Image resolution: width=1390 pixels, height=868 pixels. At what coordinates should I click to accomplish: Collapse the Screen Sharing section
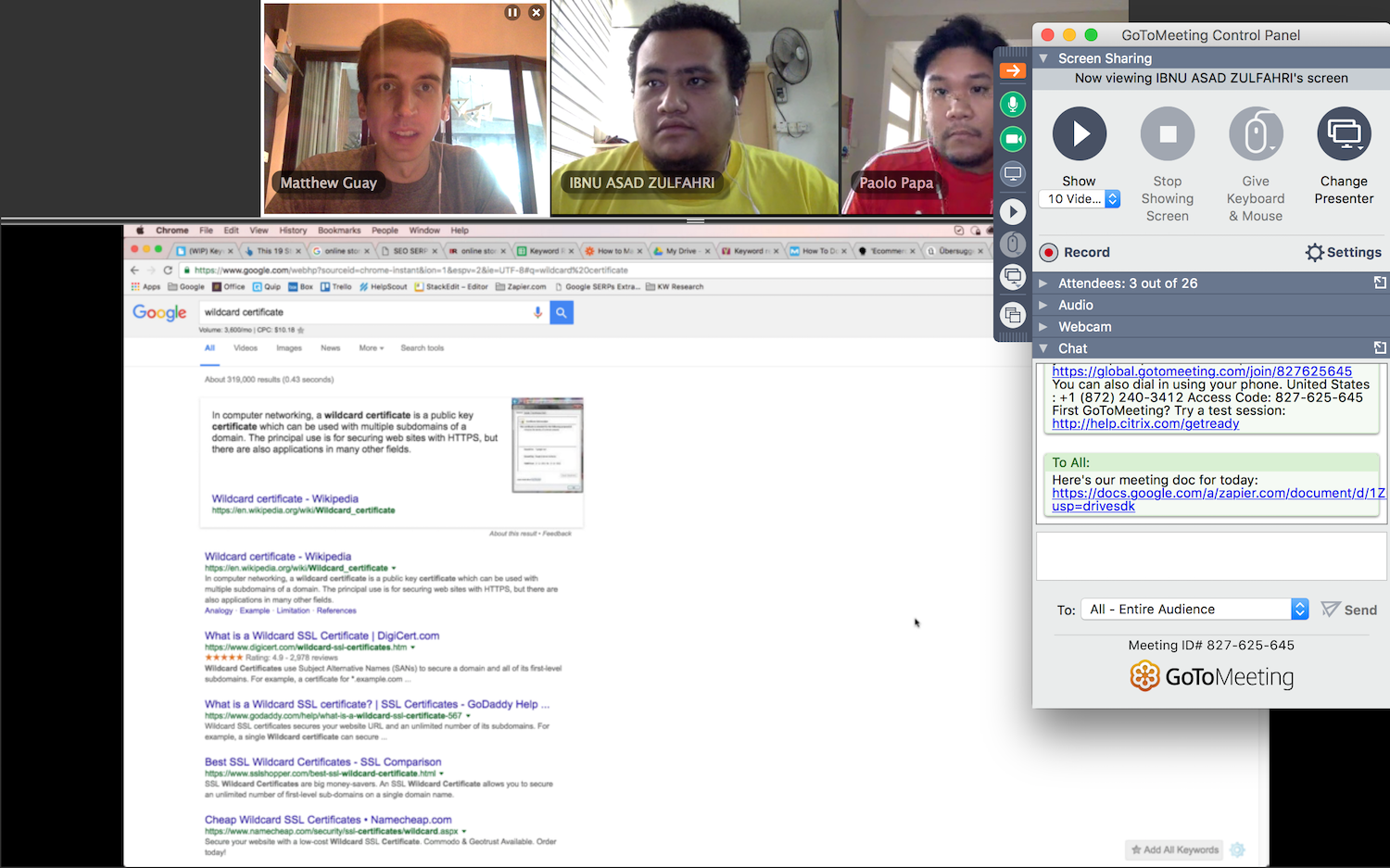tap(1043, 57)
